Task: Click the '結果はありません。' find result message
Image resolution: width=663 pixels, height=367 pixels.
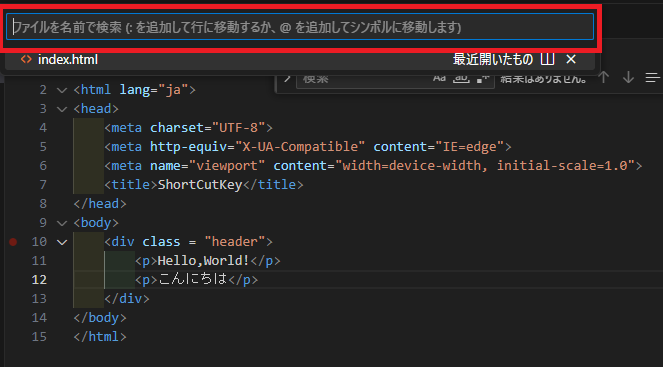Action: (x=544, y=79)
